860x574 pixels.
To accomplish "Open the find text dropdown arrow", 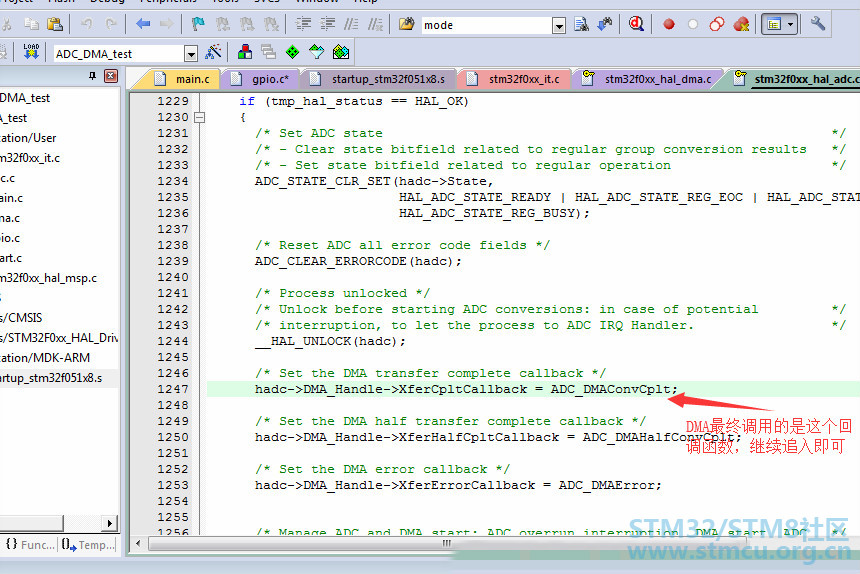I will pos(559,26).
